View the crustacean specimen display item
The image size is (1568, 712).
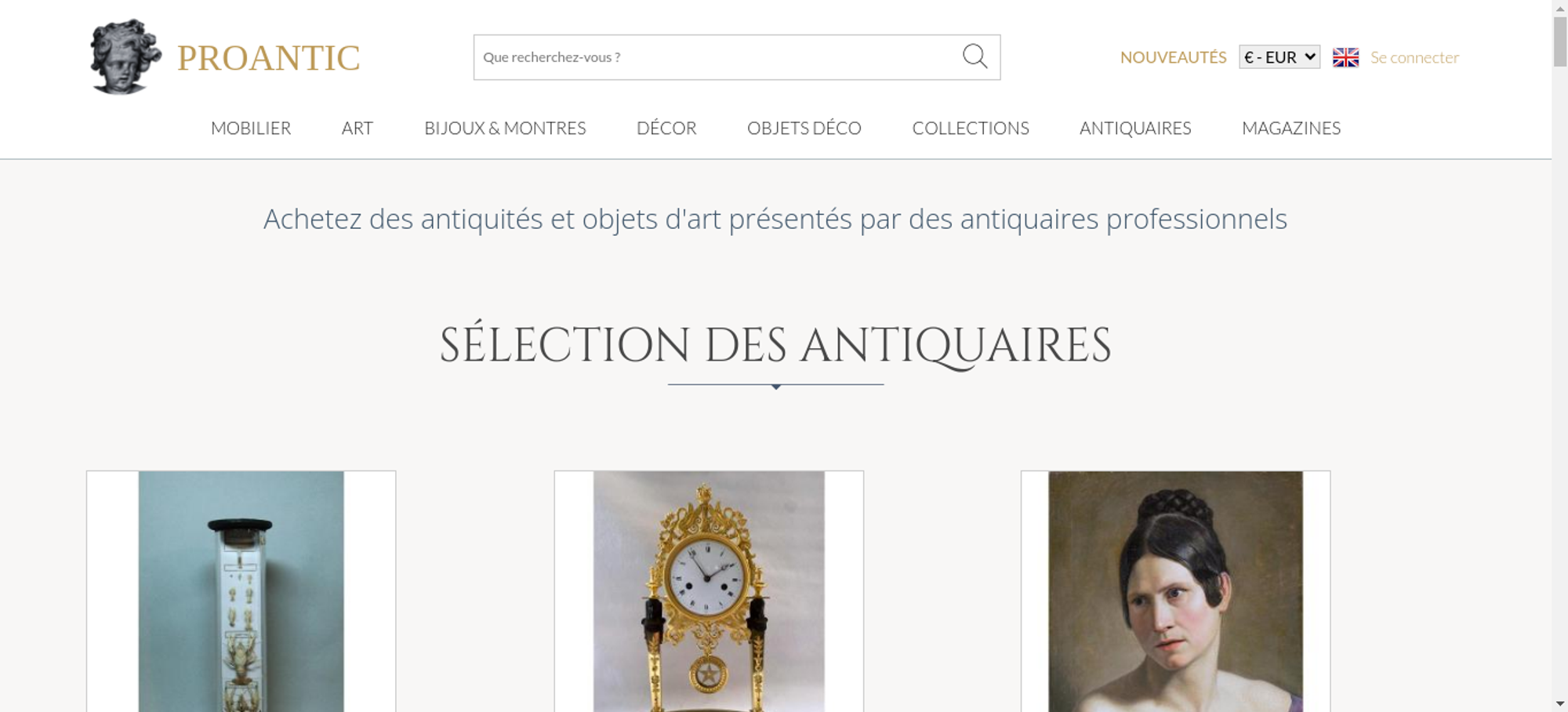[x=241, y=591]
